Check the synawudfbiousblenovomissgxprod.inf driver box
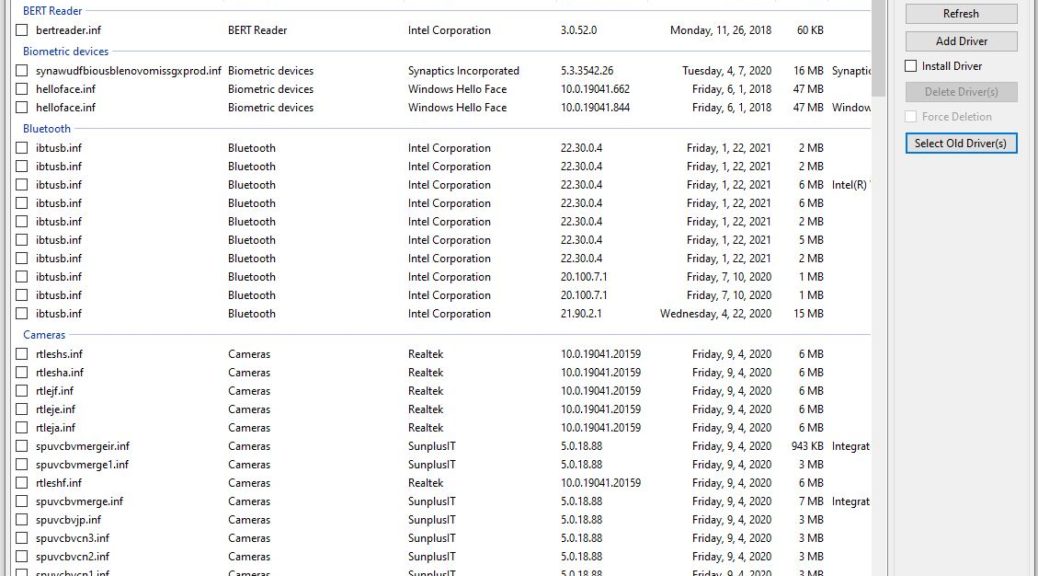 (22, 70)
